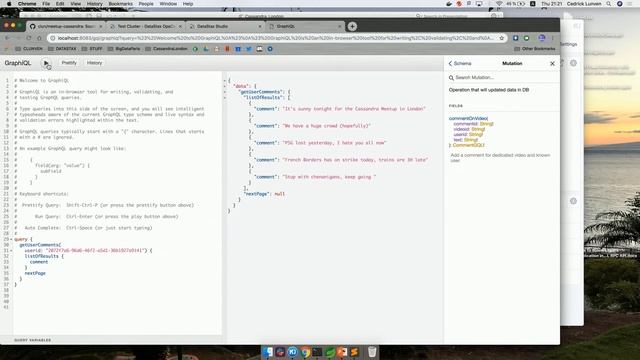
Task: Open the green circular bookmark icon
Action: (x=196, y=49)
